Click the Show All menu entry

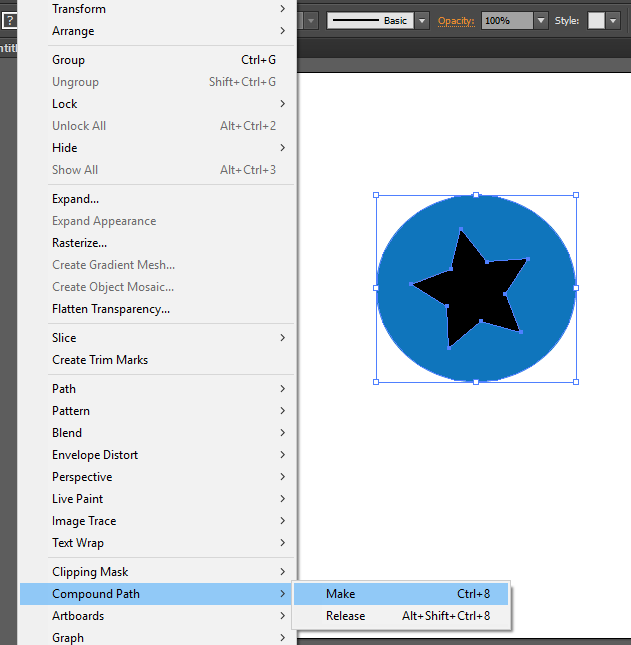click(158, 170)
